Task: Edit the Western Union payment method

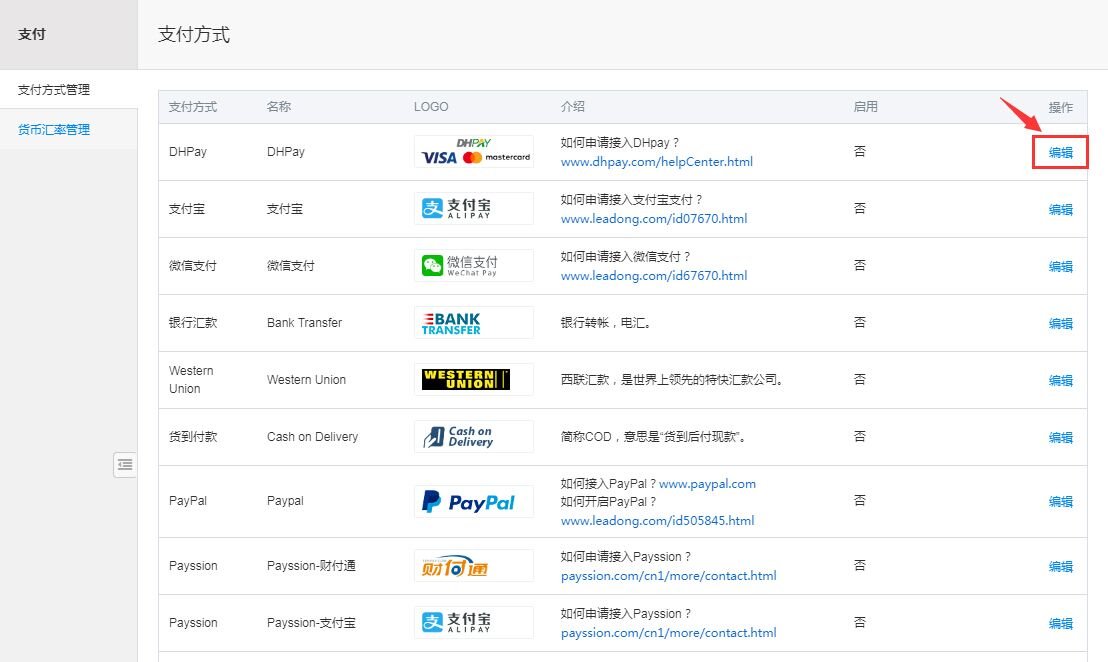Action: click(1060, 380)
